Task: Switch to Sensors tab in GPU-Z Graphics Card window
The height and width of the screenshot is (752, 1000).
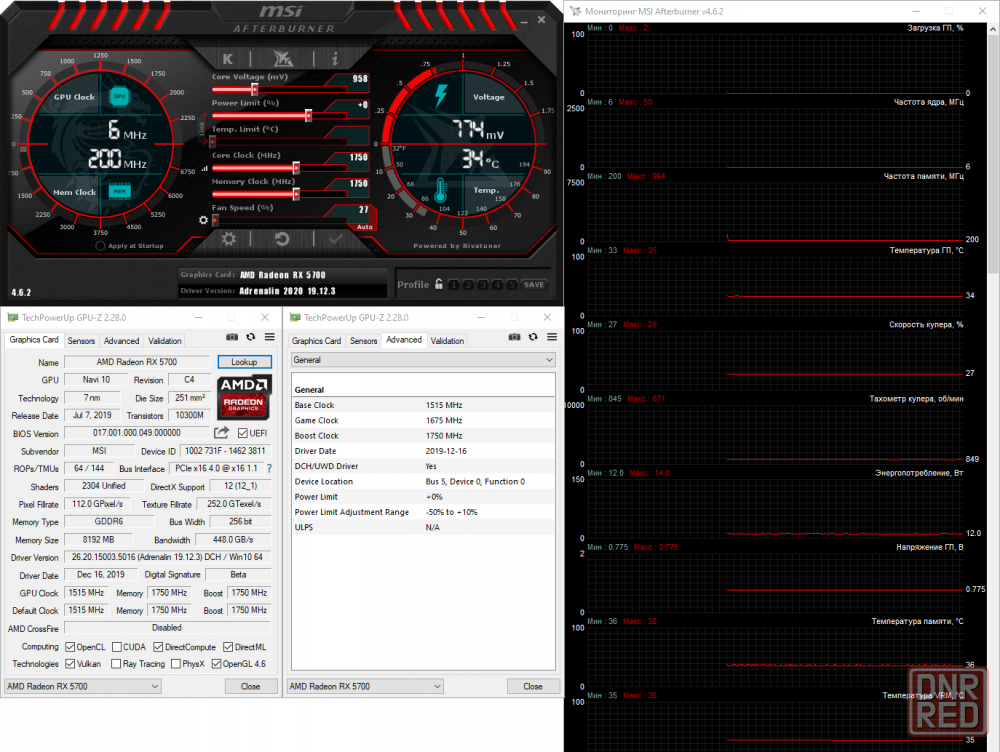Action: click(81, 341)
